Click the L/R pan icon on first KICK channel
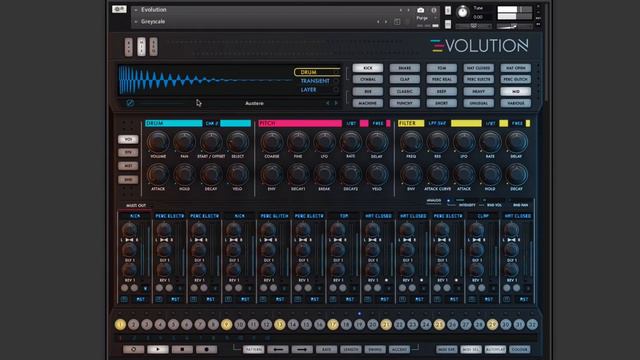This screenshot has height=360, width=640. (129, 240)
